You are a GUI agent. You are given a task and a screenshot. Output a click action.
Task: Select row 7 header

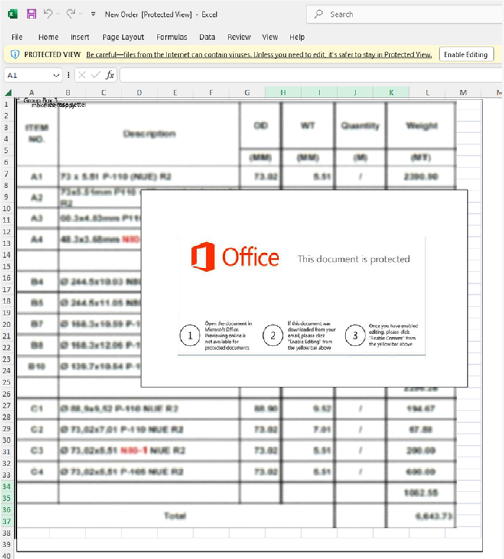[6, 174]
